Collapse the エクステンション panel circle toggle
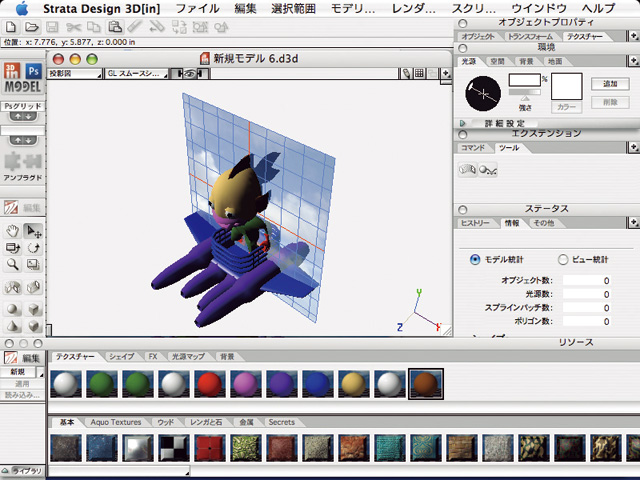 click(x=462, y=134)
